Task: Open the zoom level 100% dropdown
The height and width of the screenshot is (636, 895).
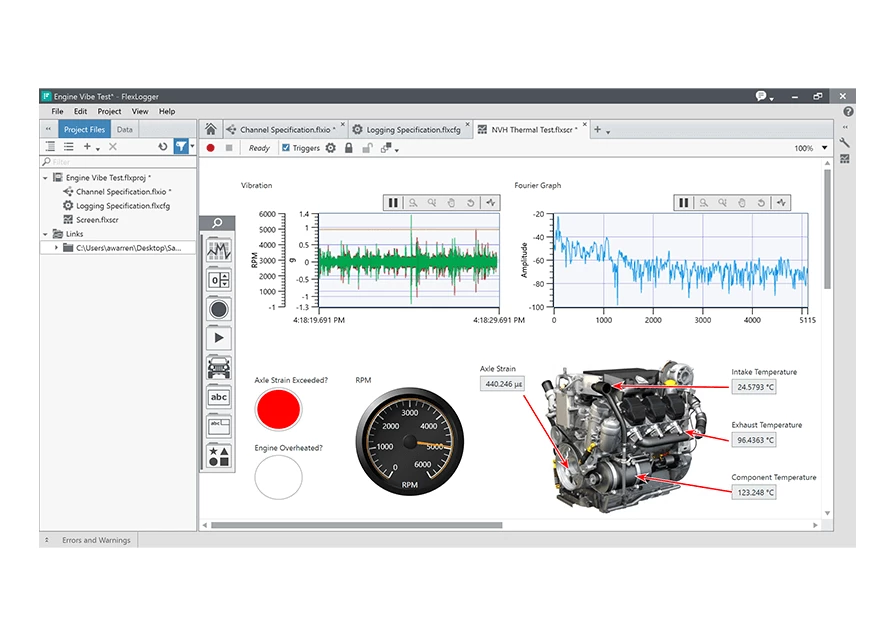Action: pyautogui.click(x=824, y=148)
